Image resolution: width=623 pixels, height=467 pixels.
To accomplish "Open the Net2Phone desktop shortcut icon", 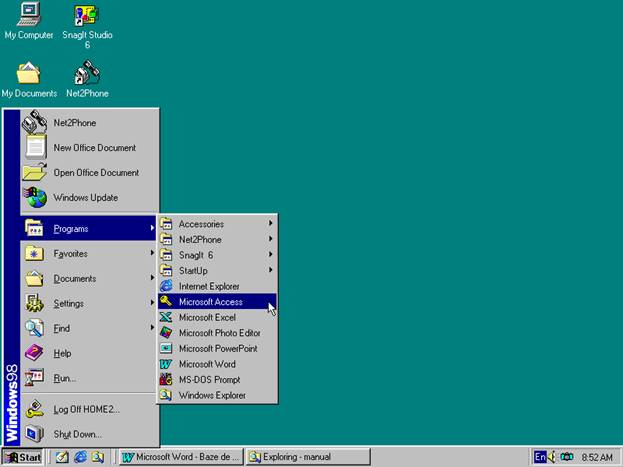I will [87, 75].
